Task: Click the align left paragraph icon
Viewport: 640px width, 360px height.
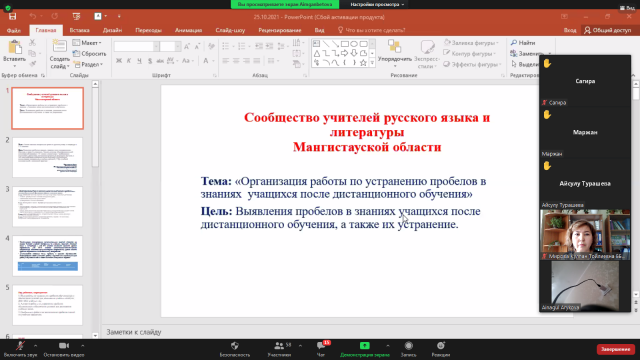Action: click(226, 61)
